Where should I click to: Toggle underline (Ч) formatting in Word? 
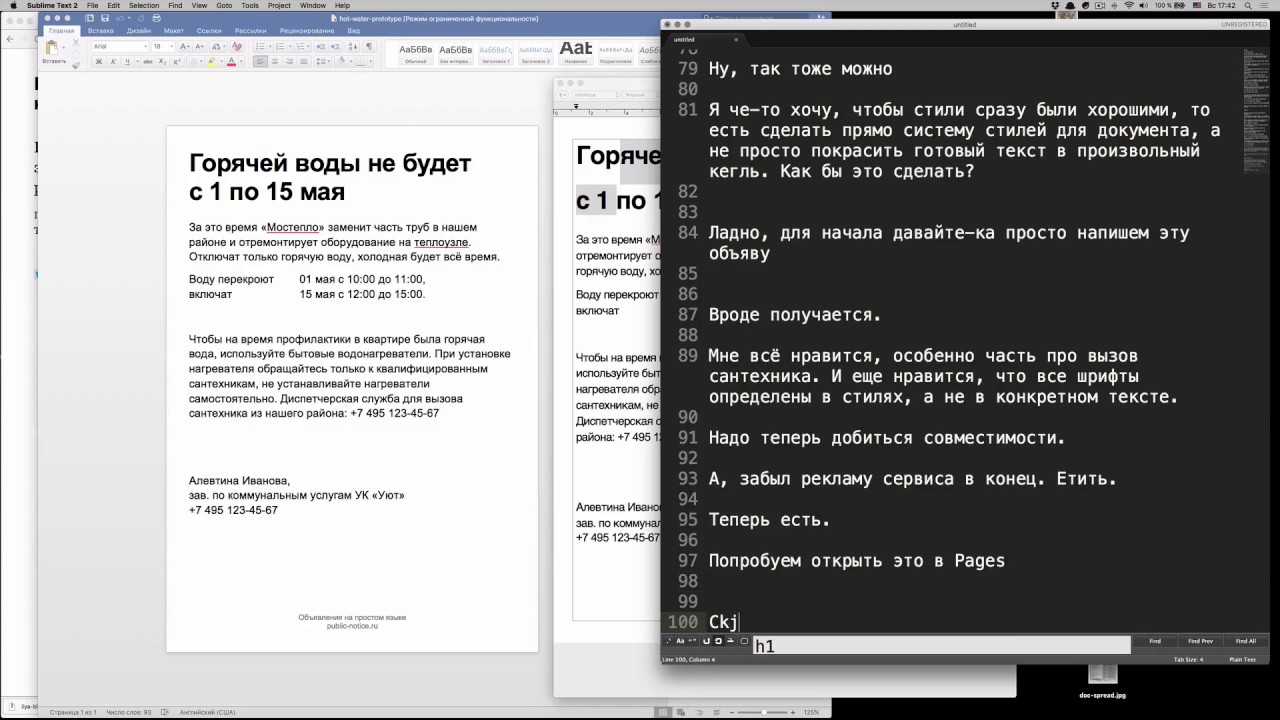pyautogui.click(x=128, y=61)
